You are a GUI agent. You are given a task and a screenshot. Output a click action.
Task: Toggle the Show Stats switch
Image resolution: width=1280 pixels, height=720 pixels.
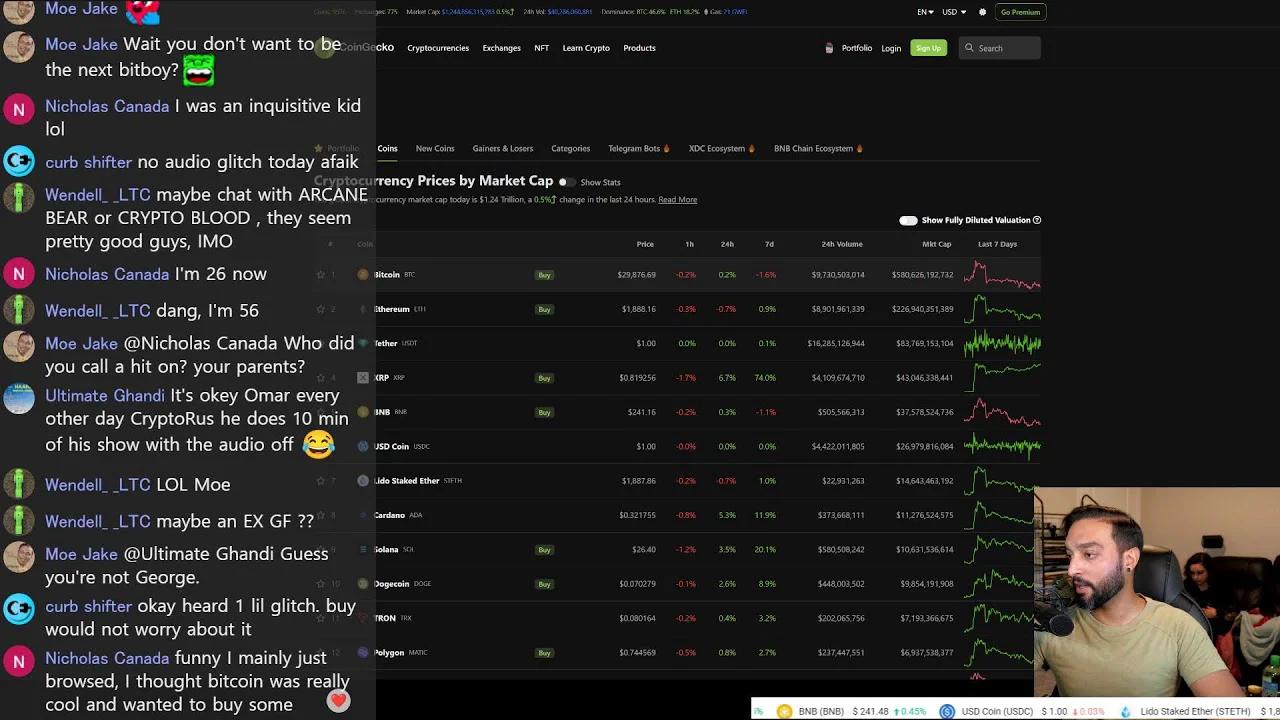click(566, 182)
